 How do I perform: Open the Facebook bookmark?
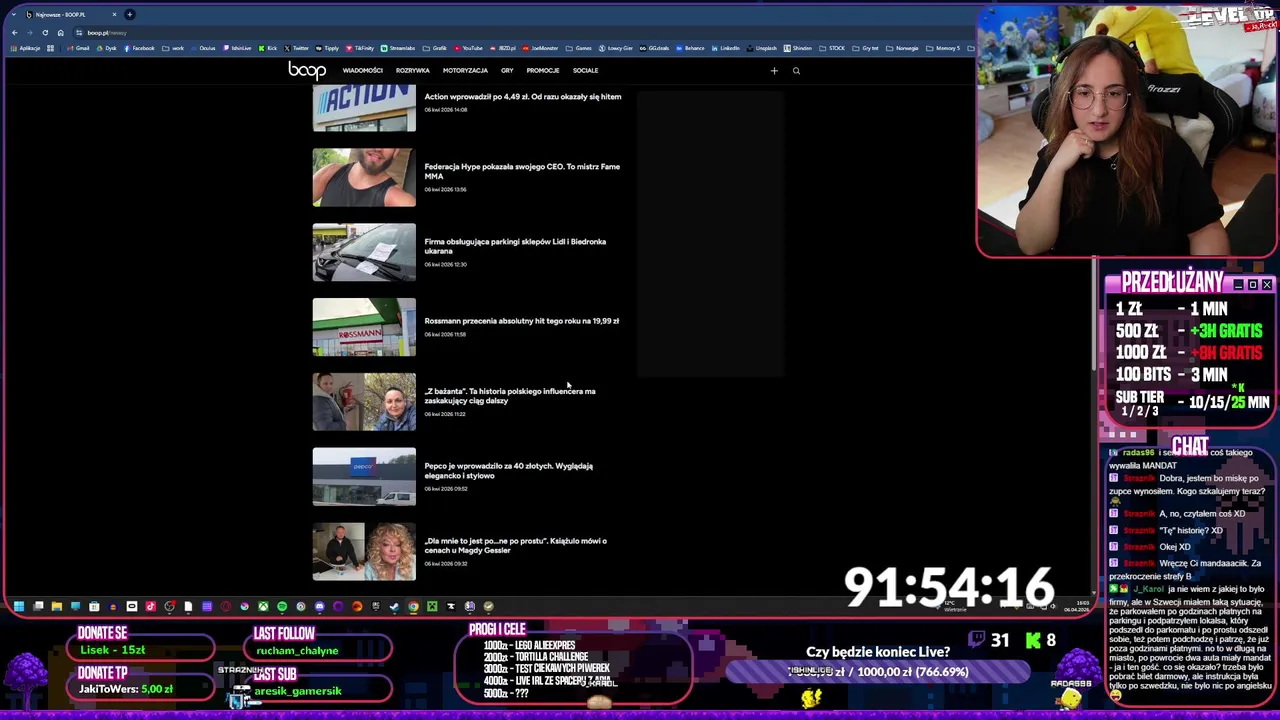(138, 48)
